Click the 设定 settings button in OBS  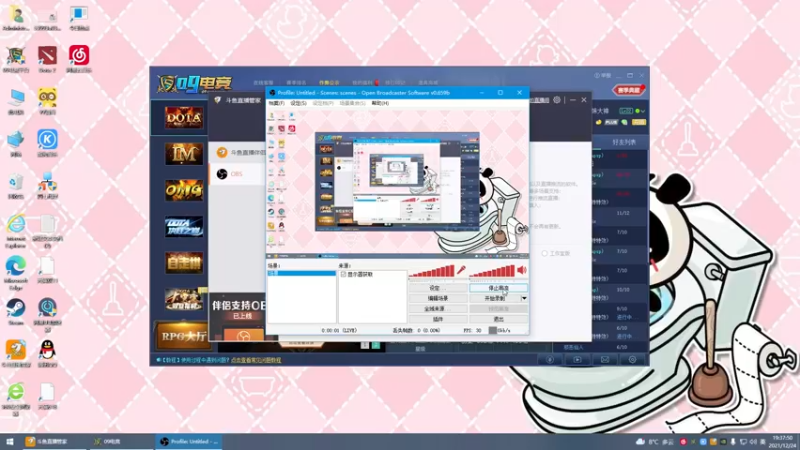[x=437, y=288]
